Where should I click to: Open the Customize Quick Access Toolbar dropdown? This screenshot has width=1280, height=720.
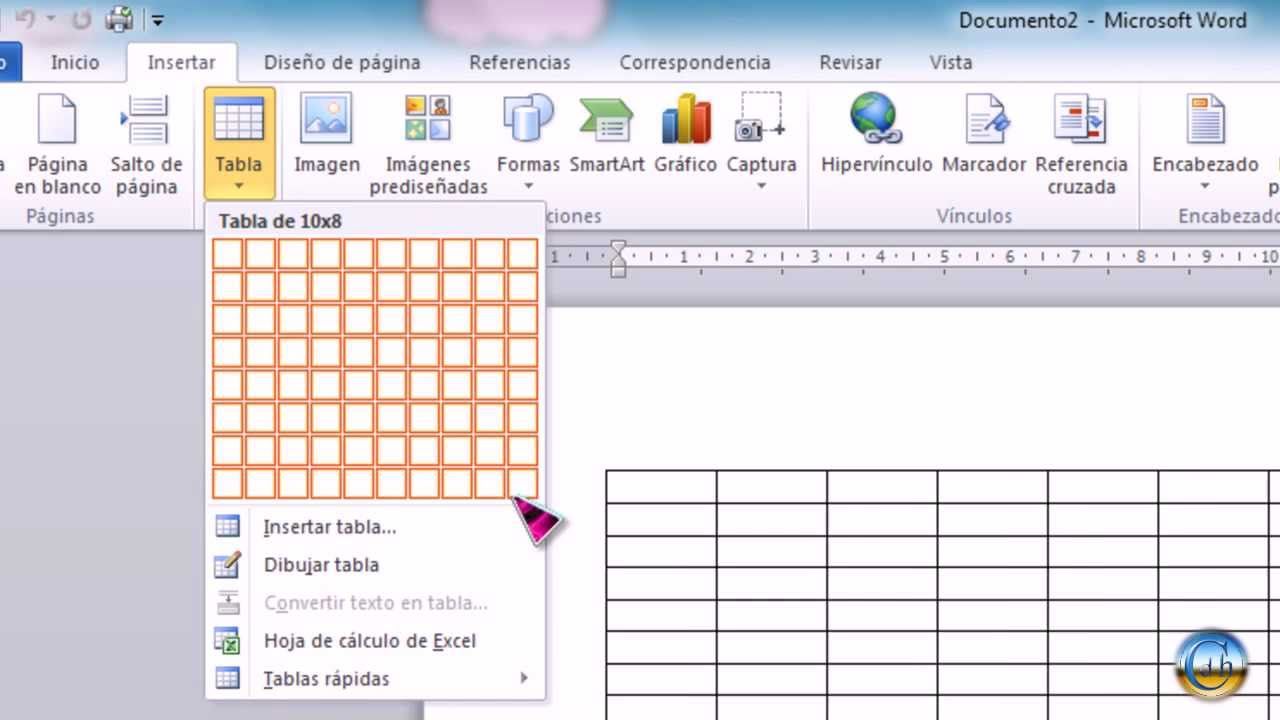(x=157, y=20)
